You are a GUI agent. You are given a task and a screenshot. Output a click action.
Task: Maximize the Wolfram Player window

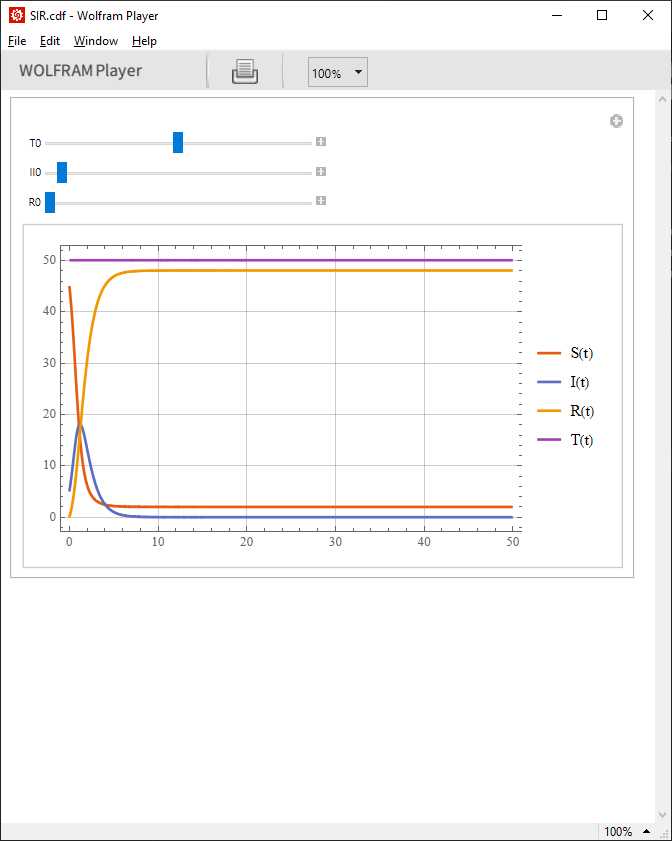pos(602,15)
